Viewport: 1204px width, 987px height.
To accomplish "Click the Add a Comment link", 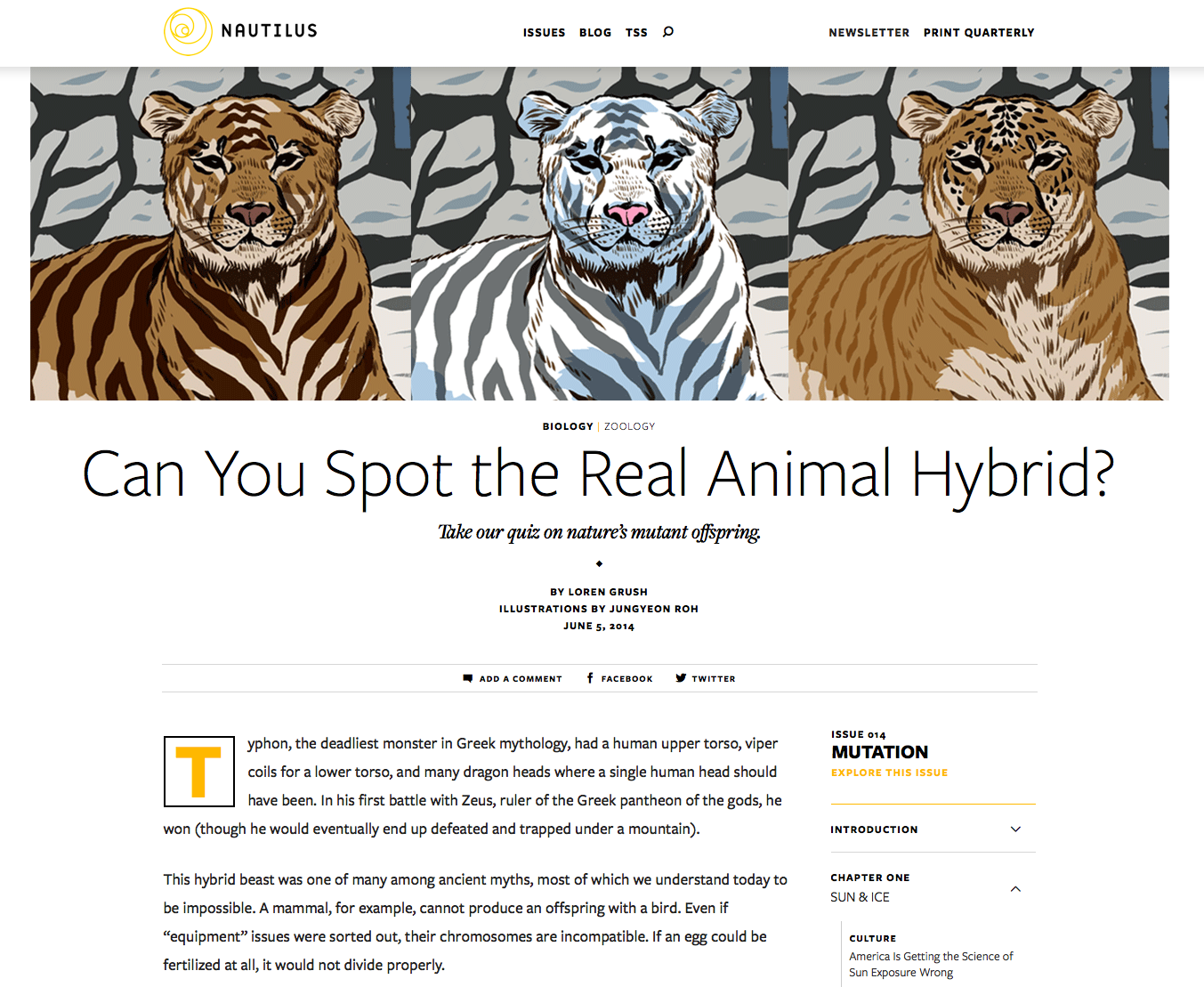I will point(521,679).
